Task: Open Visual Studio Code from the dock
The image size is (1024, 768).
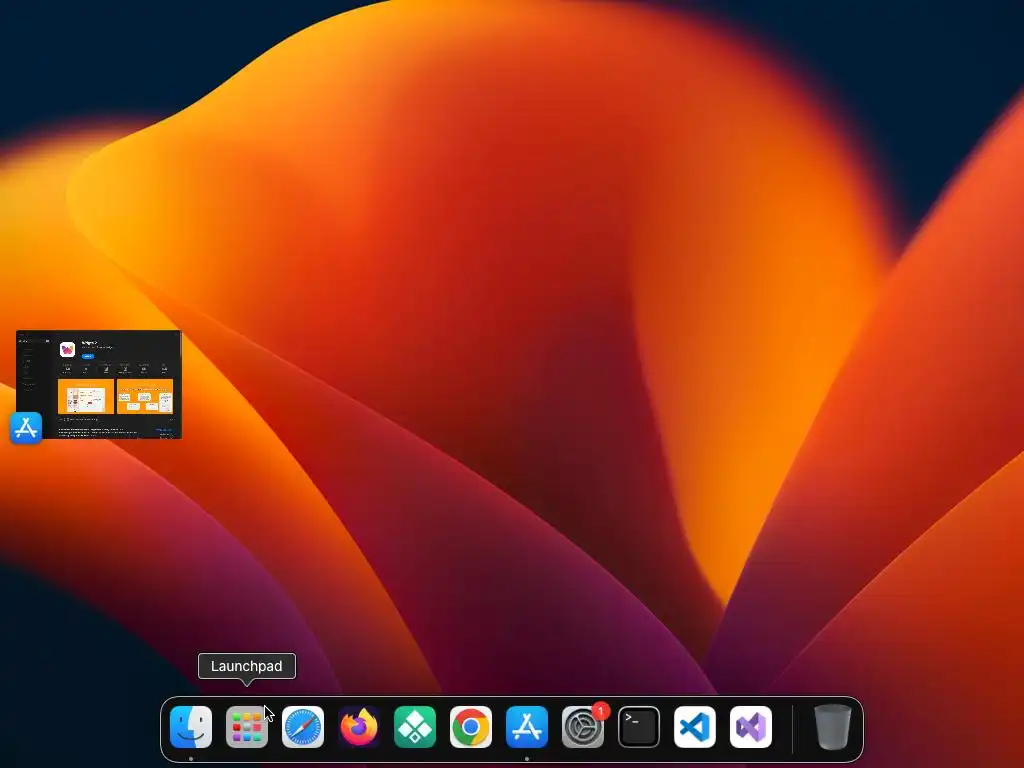Action: coord(695,727)
